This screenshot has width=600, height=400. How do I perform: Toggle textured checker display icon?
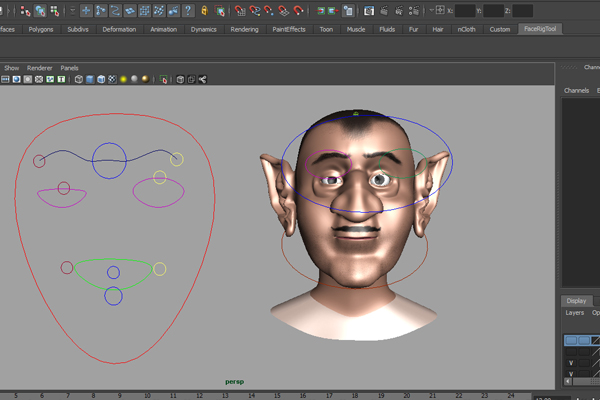point(112,79)
